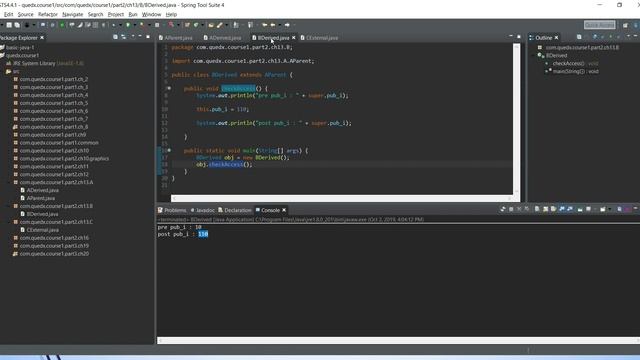Open the Run menu
Viewport: 640px width, 360px height.
click(133, 14)
